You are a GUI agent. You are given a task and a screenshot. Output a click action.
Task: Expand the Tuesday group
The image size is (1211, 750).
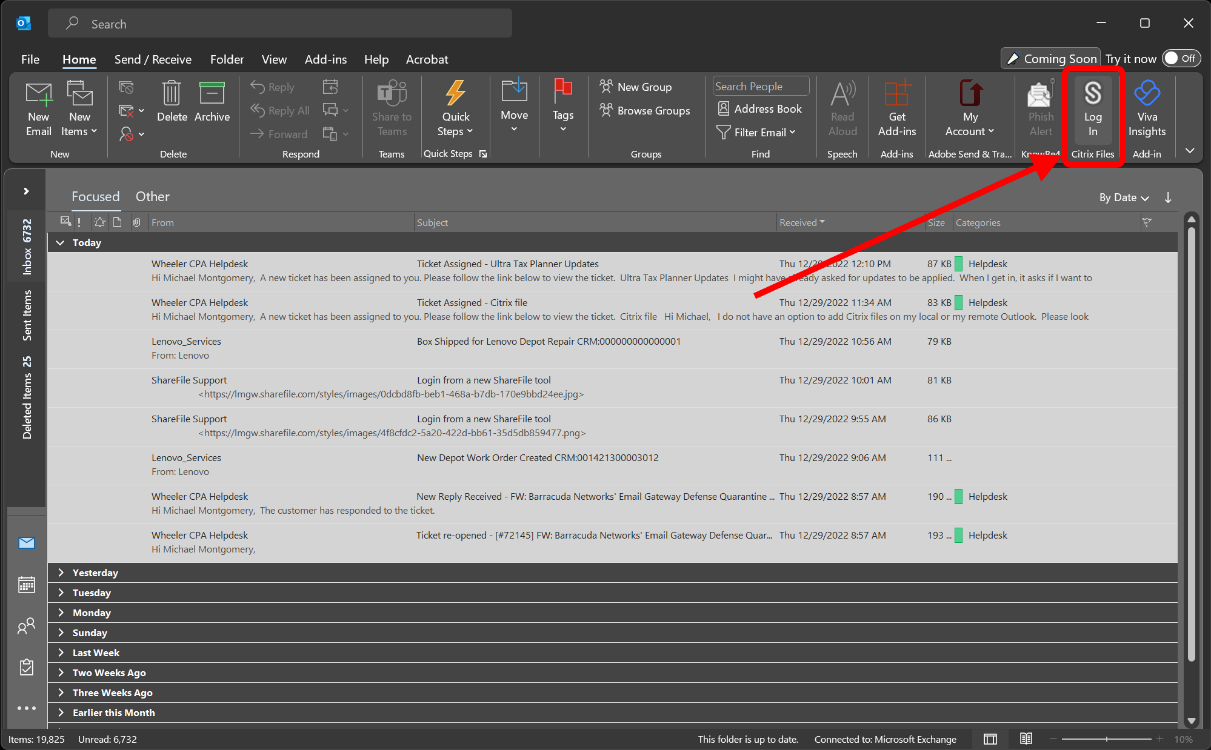61,593
